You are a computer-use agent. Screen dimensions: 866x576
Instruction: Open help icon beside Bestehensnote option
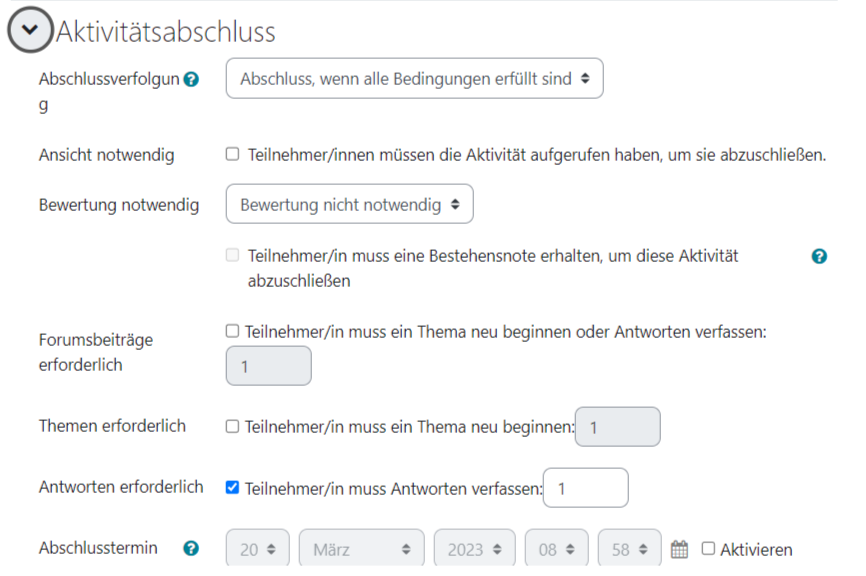[819, 256]
